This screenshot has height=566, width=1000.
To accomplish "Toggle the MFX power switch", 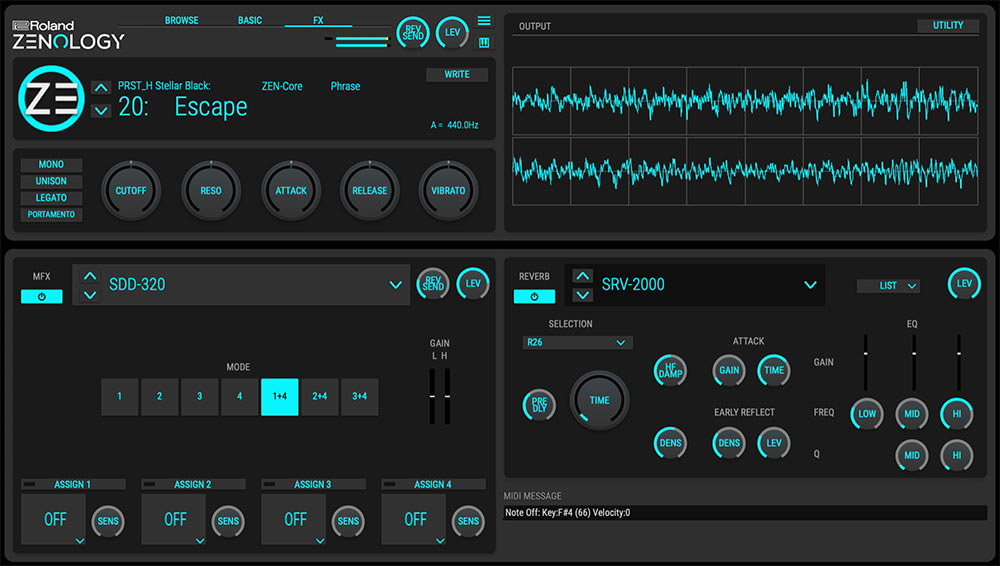I will point(41,297).
